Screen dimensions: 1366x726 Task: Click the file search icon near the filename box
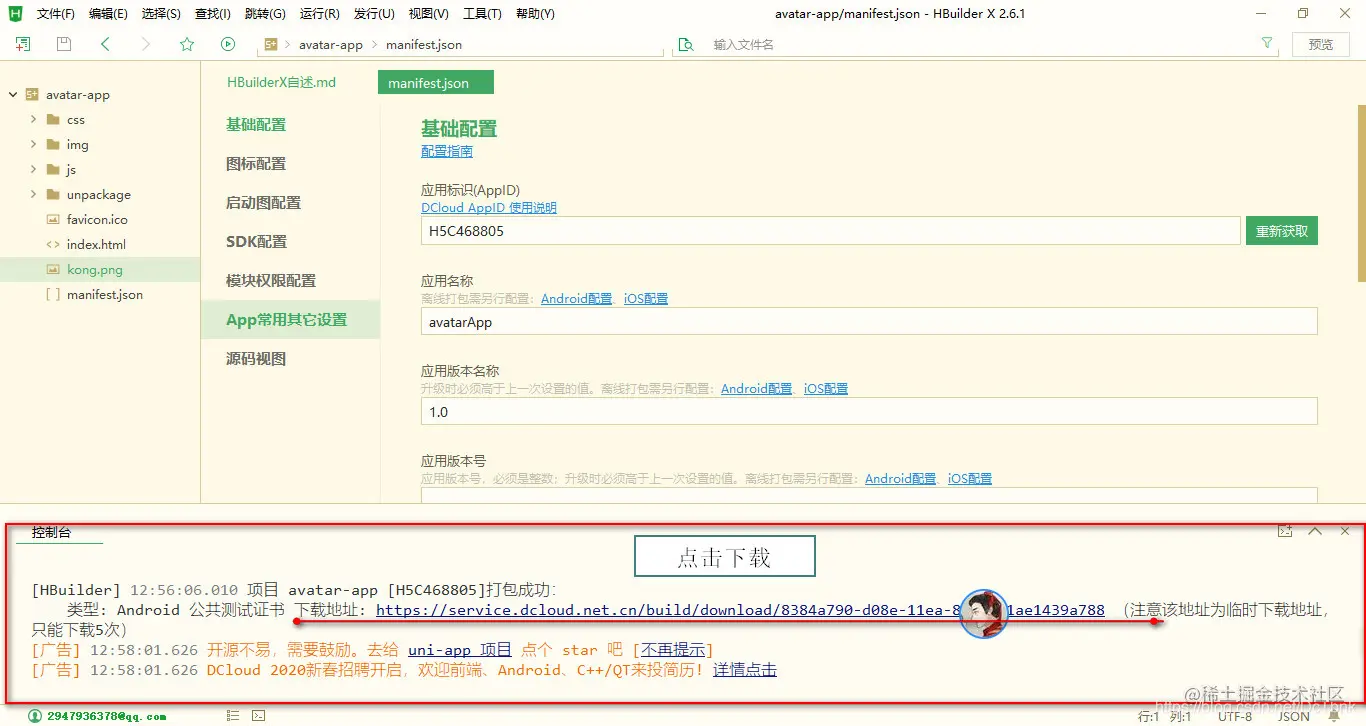point(685,44)
